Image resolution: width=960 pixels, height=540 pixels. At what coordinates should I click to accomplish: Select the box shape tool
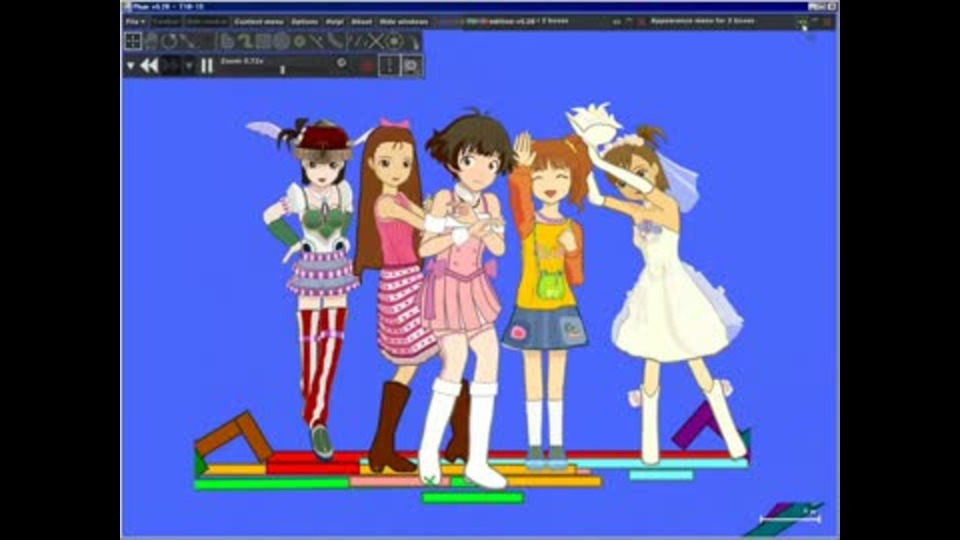pos(263,41)
